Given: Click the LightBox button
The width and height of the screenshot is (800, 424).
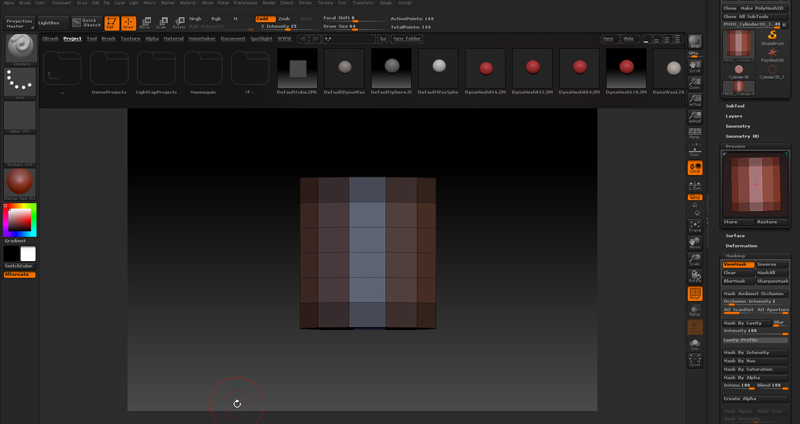Looking at the screenshot, I should [53, 23].
